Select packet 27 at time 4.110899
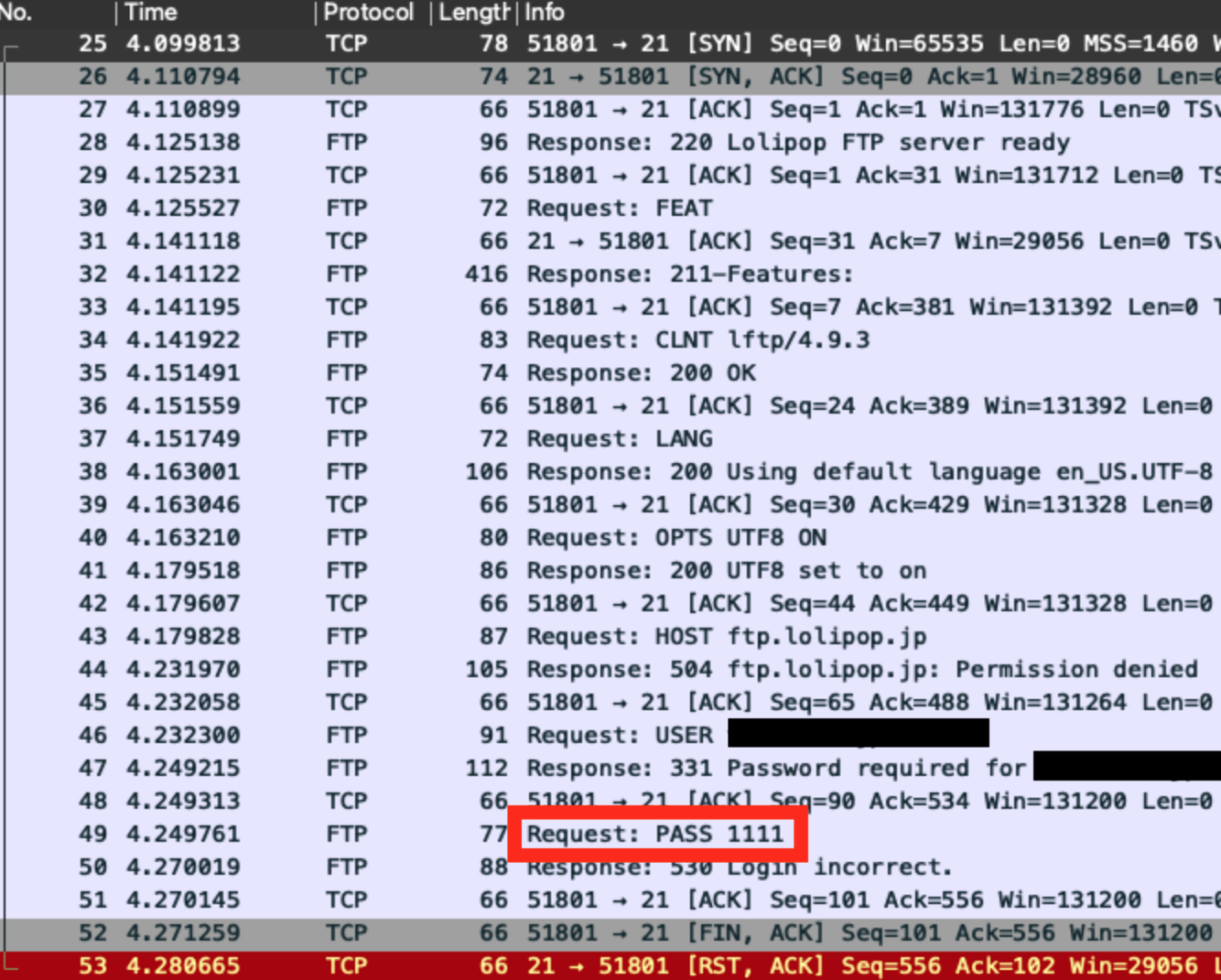The height and width of the screenshot is (980, 1221). point(610,110)
